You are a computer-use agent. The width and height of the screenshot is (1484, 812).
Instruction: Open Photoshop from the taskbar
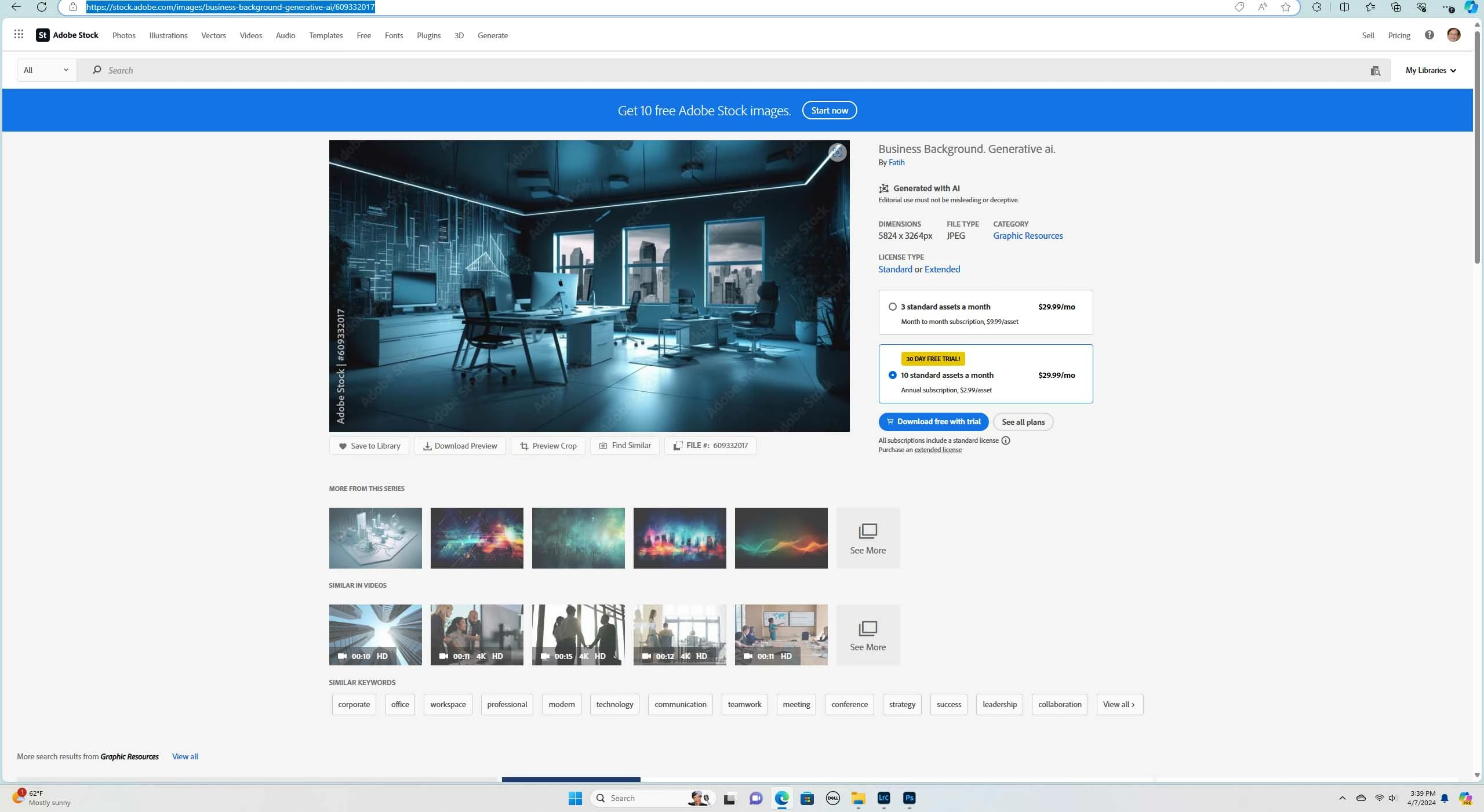pyautogui.click(x=909, y=798)
